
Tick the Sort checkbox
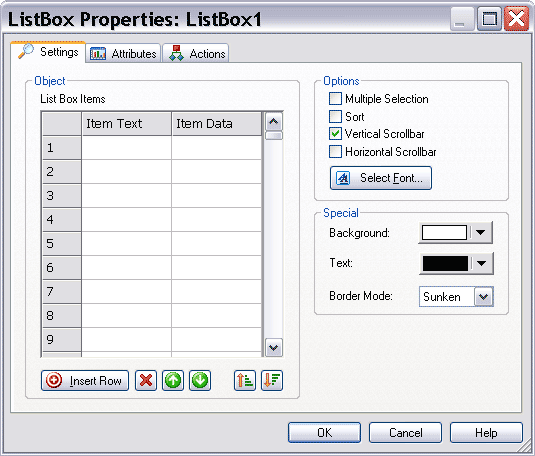[335, 116]
